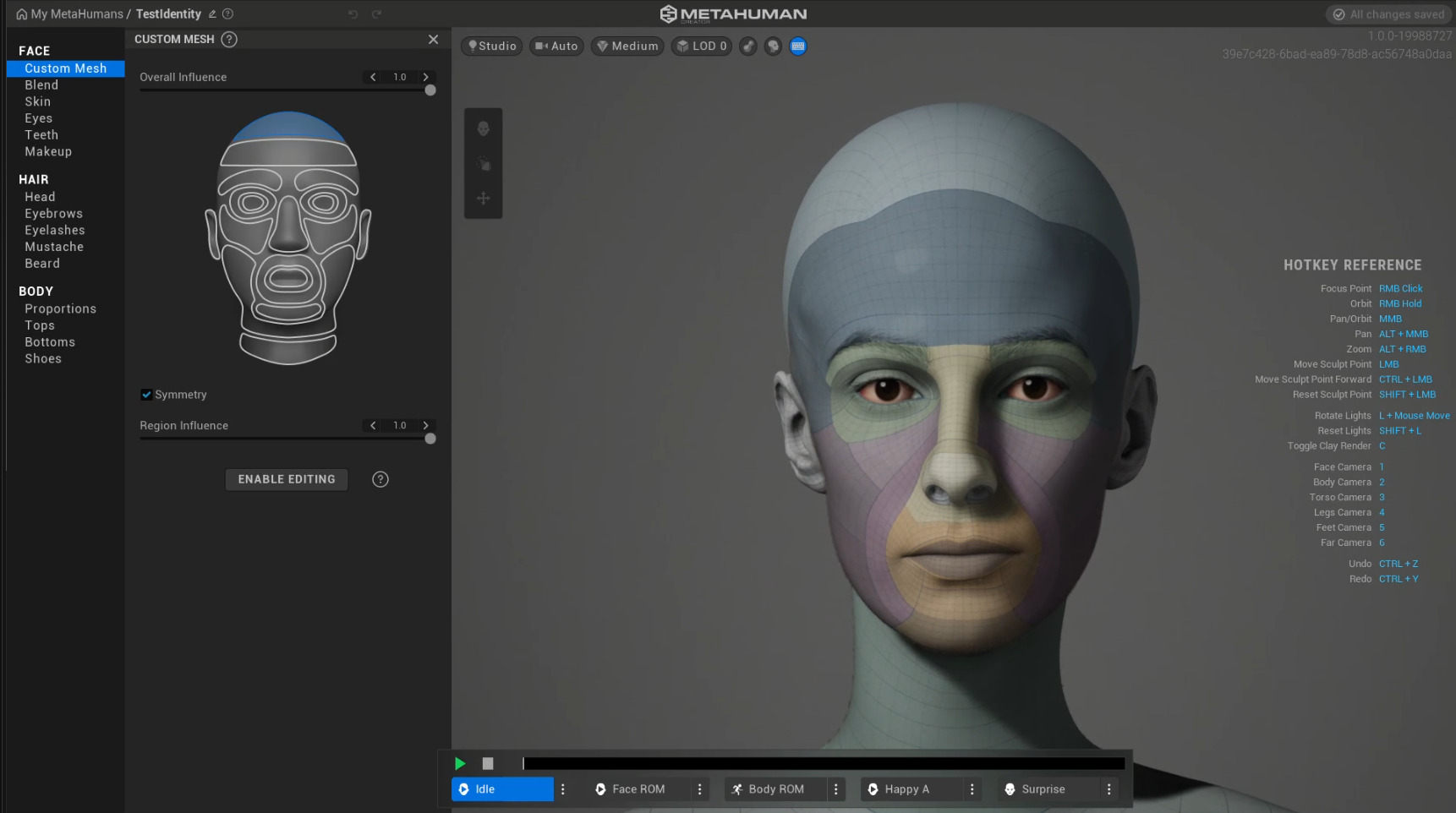The width and height of the screenshot is (1456, 813).
Task: Open help icon beside Custom Mesh title
Action: coord(229,40)
